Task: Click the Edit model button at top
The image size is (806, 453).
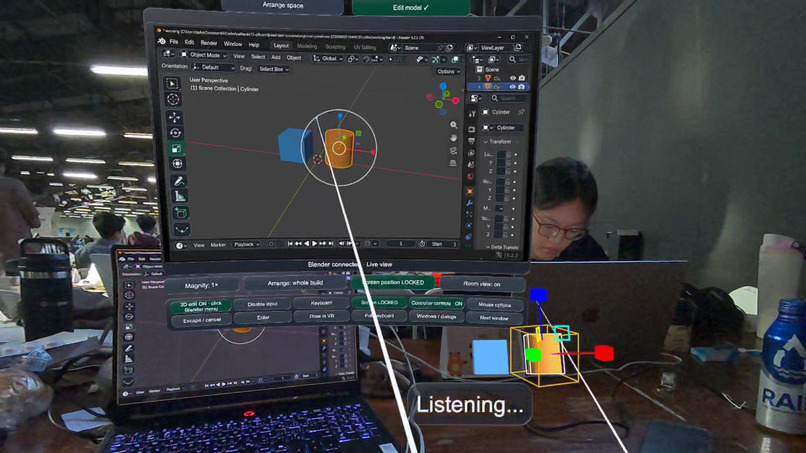Action: (411, 7)
